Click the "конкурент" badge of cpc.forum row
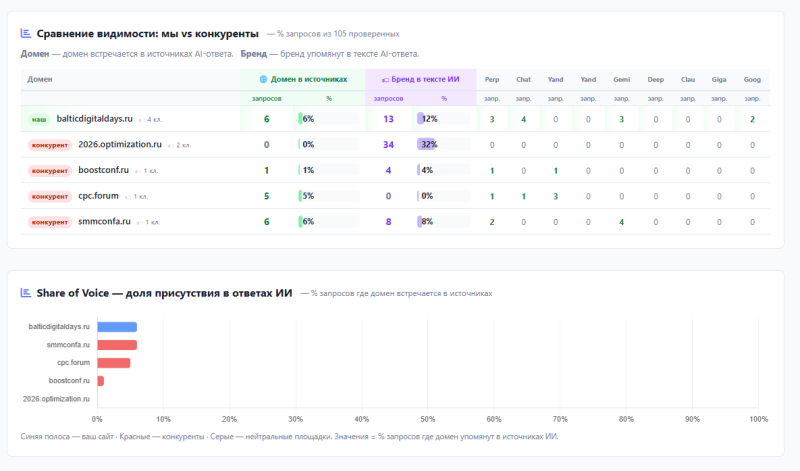The height and width of the screenshot is (471, 800). pos(49,196)
